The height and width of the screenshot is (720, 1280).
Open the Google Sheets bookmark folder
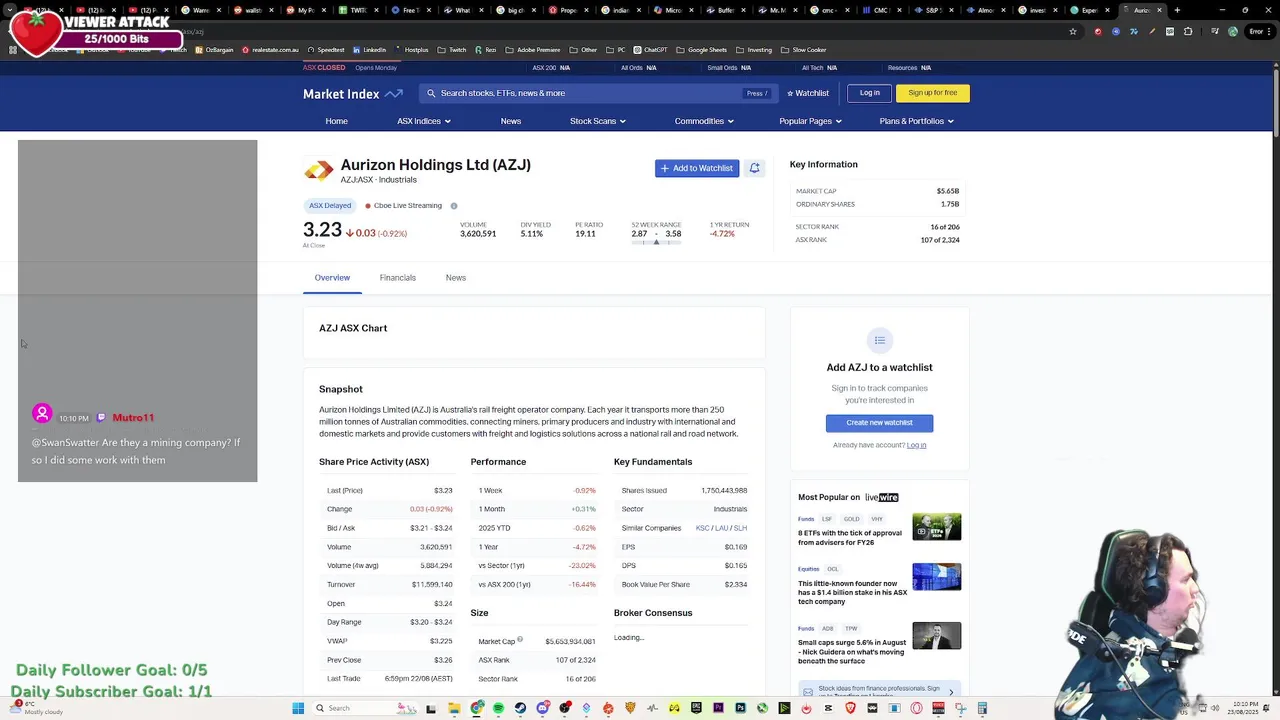(703, 50)
